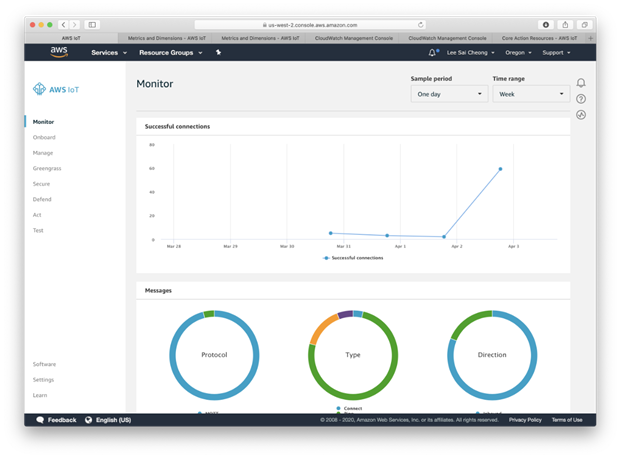This screenshot has height=458, width=620.
Task: Click the purple segment of the Type donut
Action: (345, 314)
